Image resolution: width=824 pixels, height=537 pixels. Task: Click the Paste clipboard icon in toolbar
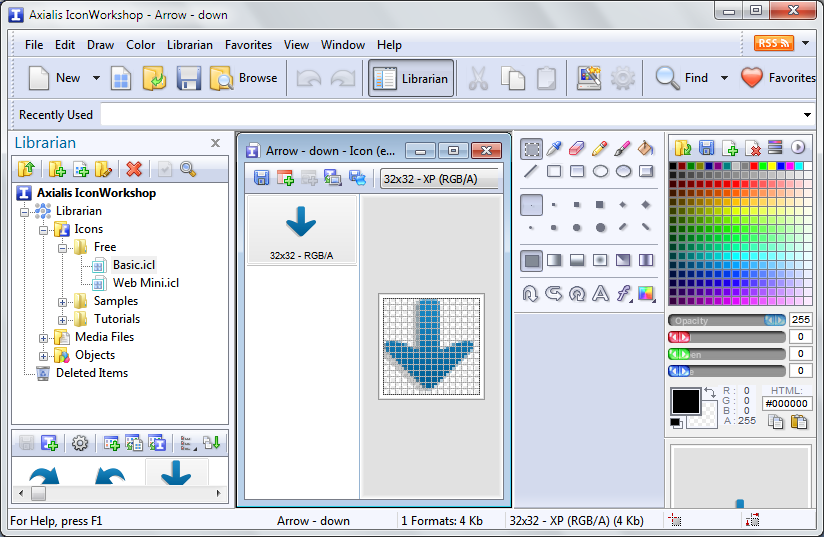click(547, 78)
